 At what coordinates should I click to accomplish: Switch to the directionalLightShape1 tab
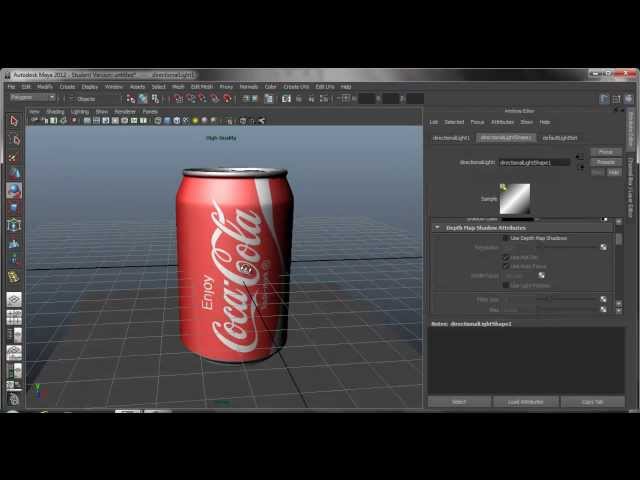506,138
